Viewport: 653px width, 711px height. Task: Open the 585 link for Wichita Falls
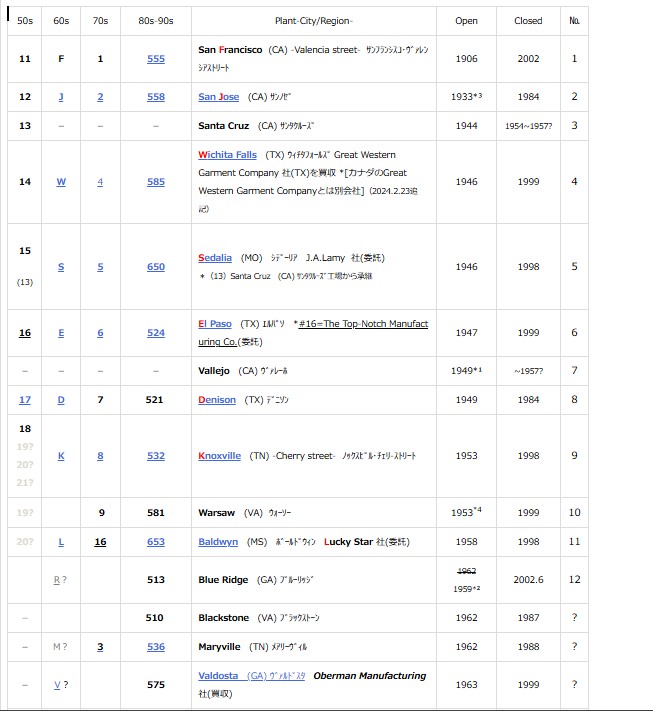tap(156, 182)
